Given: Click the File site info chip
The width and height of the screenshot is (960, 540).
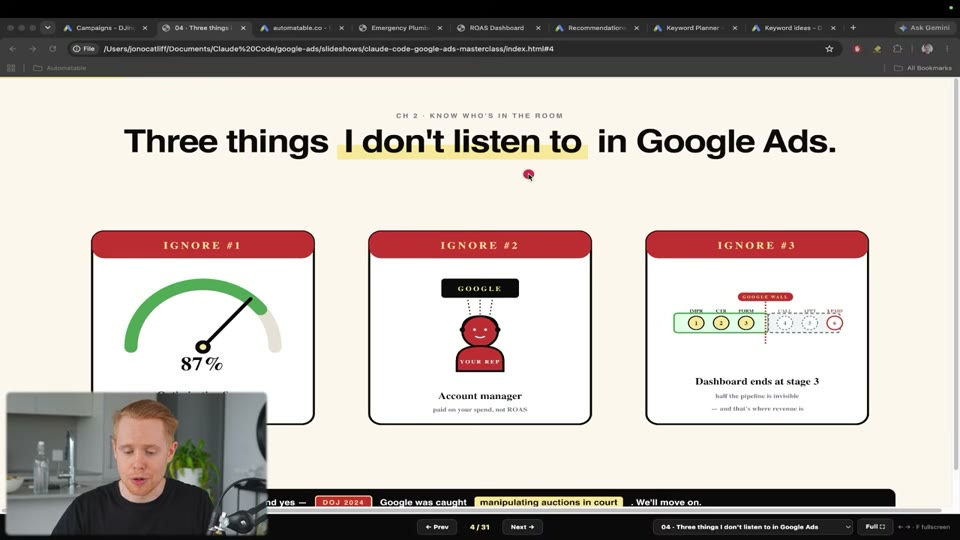Looking at the screenshot, I should (84, 49).
